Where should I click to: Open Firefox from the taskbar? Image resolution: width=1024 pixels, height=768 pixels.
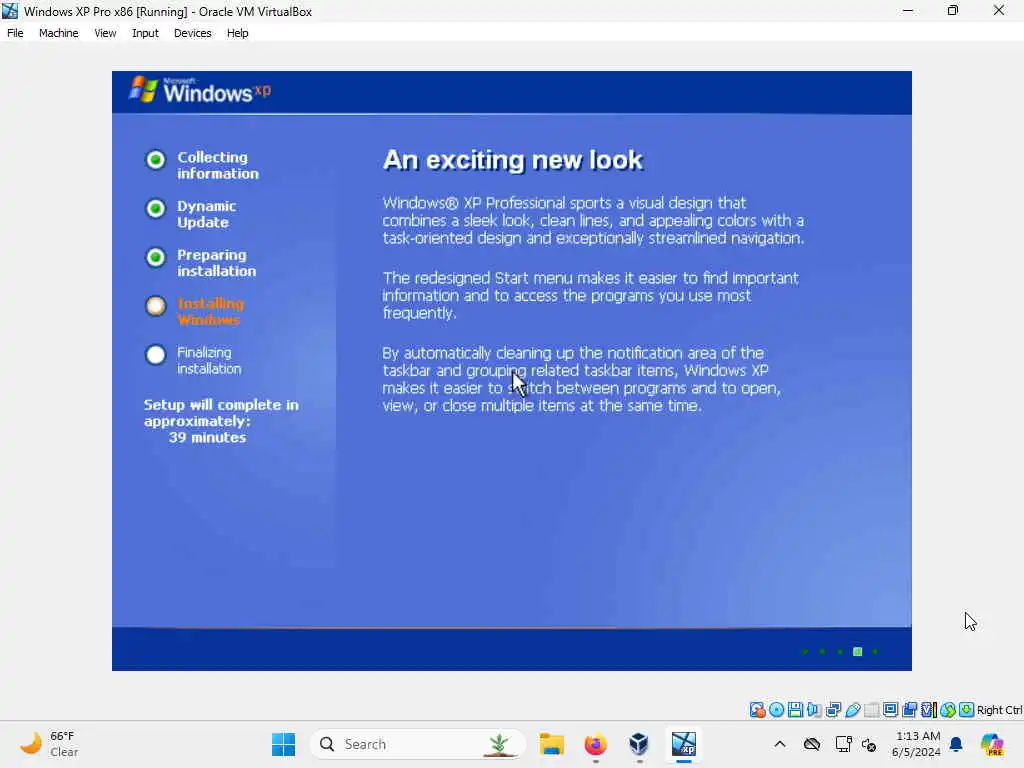[x=596, y=744]
